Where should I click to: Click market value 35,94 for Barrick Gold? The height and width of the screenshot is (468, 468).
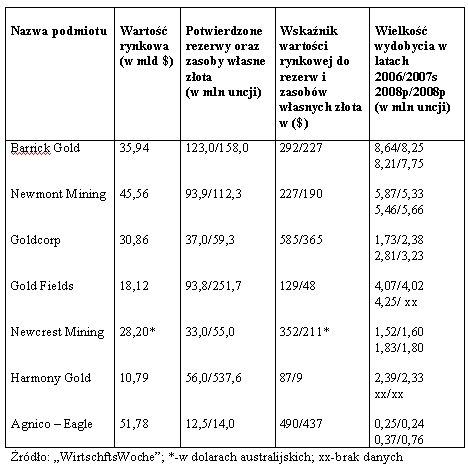[x=134, y=148]
